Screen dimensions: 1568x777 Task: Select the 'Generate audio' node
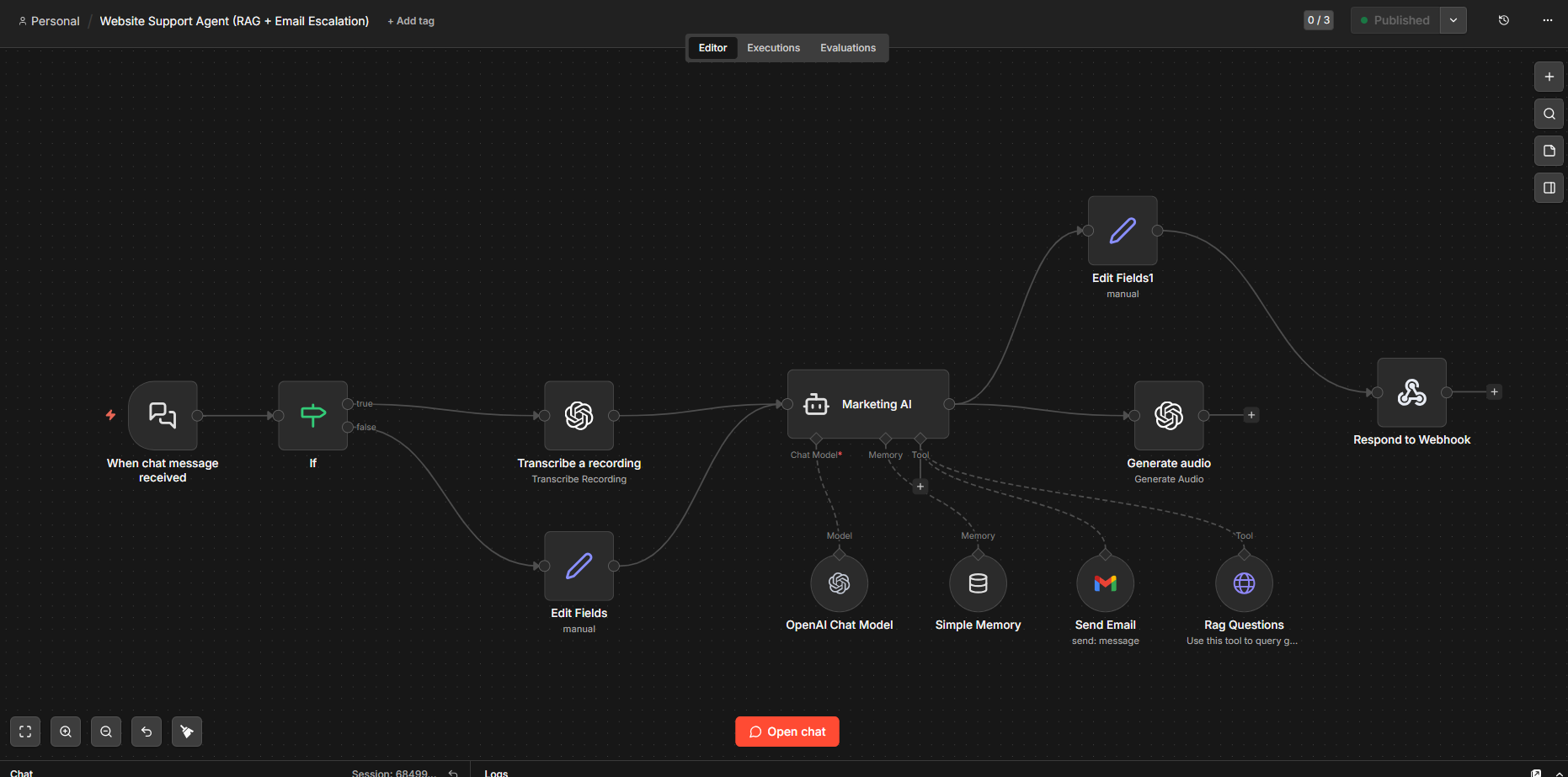click(x=1169, y=415)
